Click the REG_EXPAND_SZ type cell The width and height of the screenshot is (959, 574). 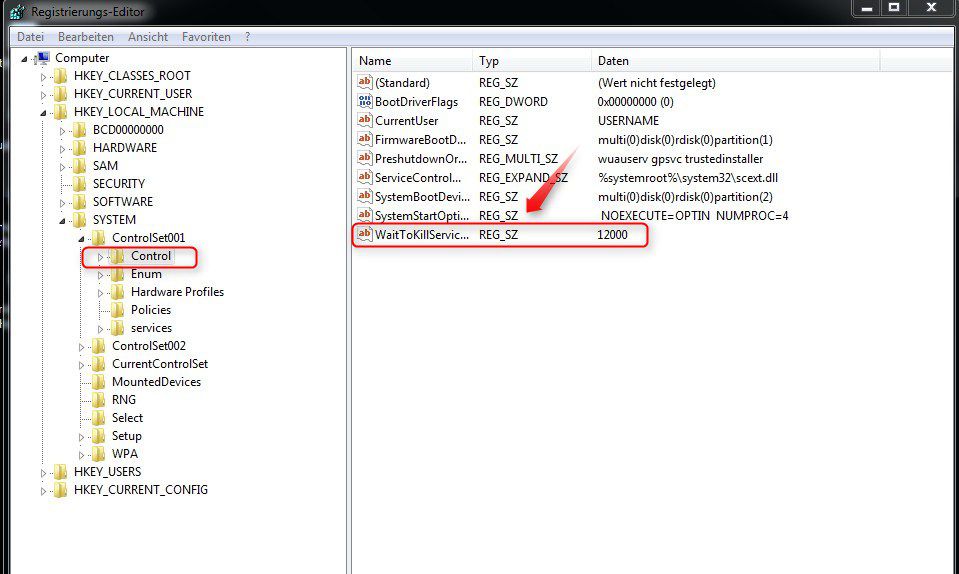[x=523, y=177]
